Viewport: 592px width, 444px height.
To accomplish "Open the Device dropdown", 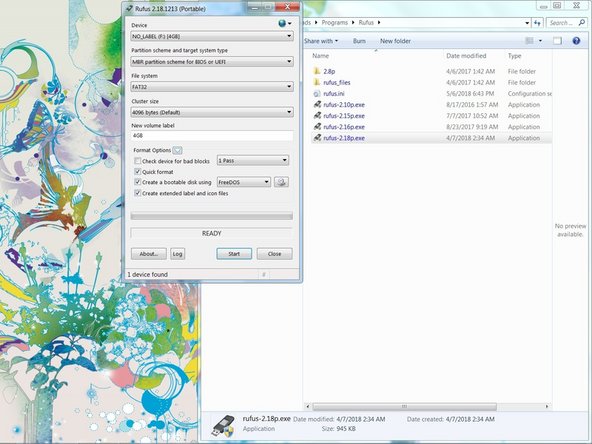I will click(x=212, y=36).
